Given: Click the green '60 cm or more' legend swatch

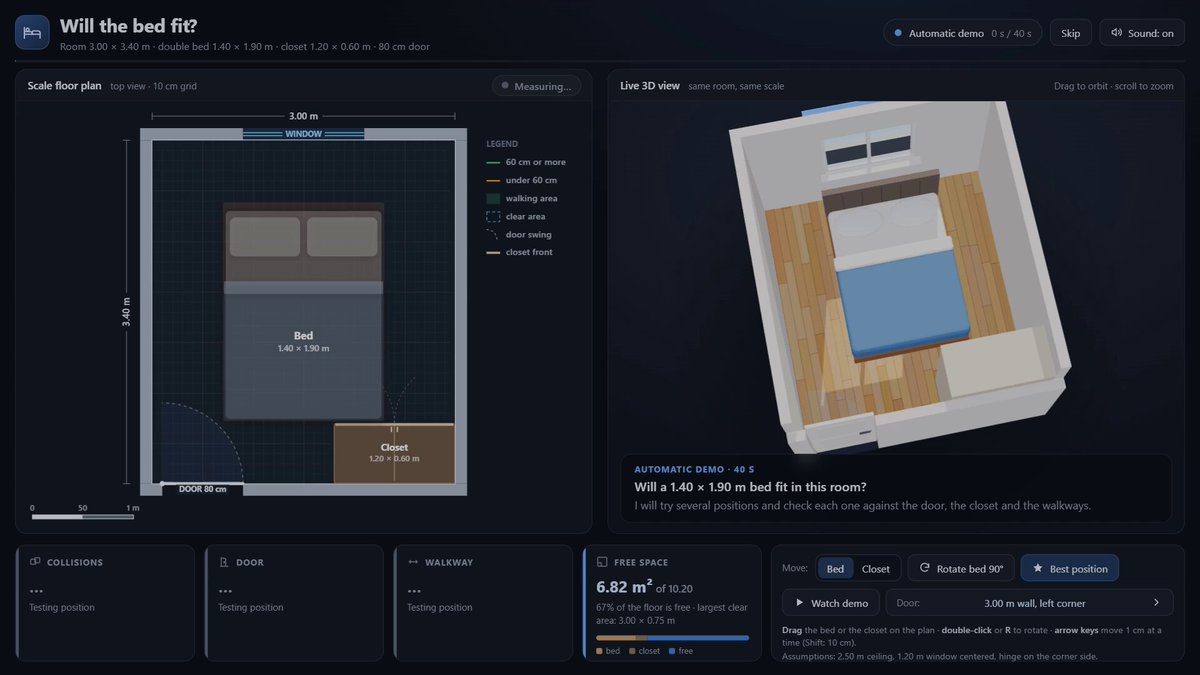Looking at the screenshot, I should coord(492,162).
